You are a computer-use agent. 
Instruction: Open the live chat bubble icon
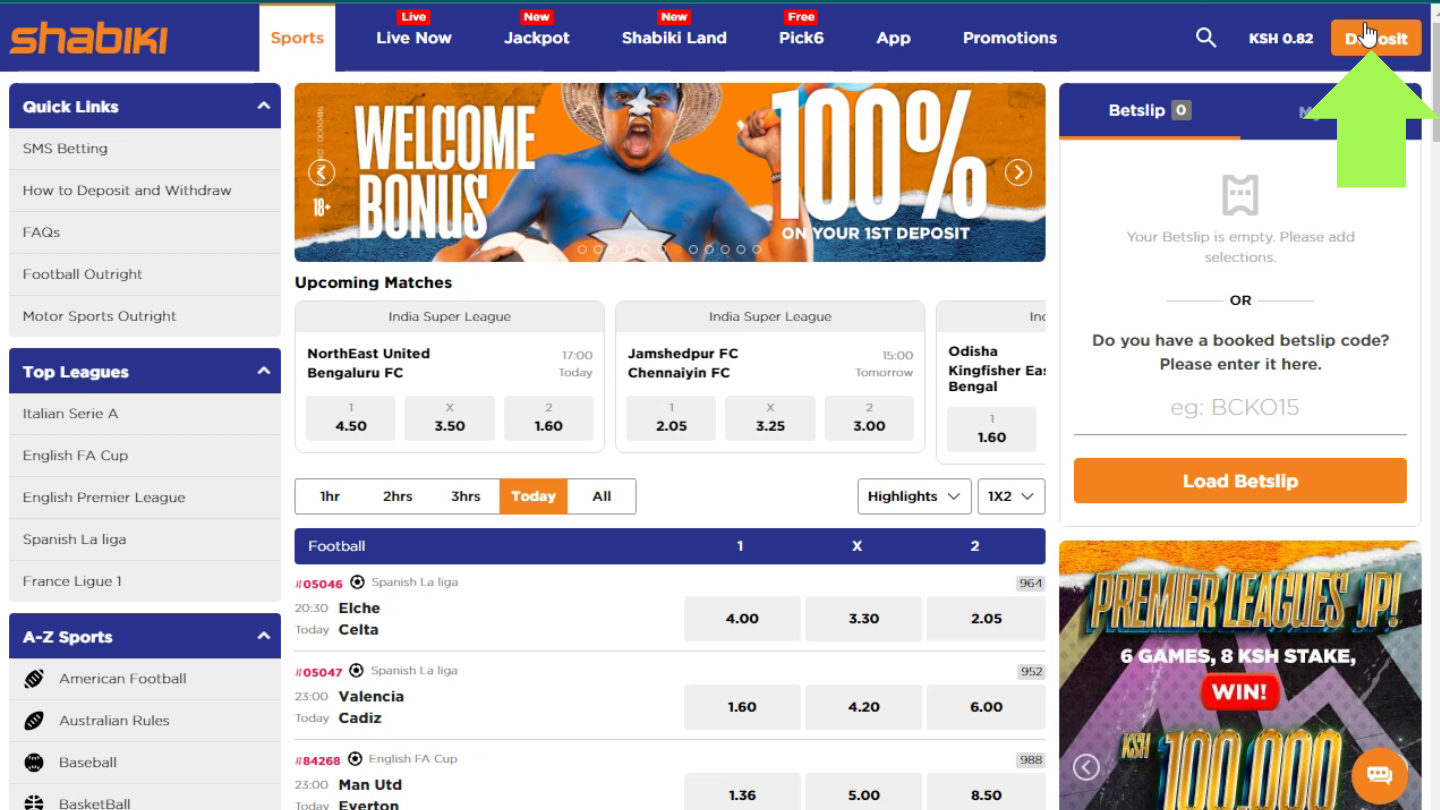coord(1379,775)
